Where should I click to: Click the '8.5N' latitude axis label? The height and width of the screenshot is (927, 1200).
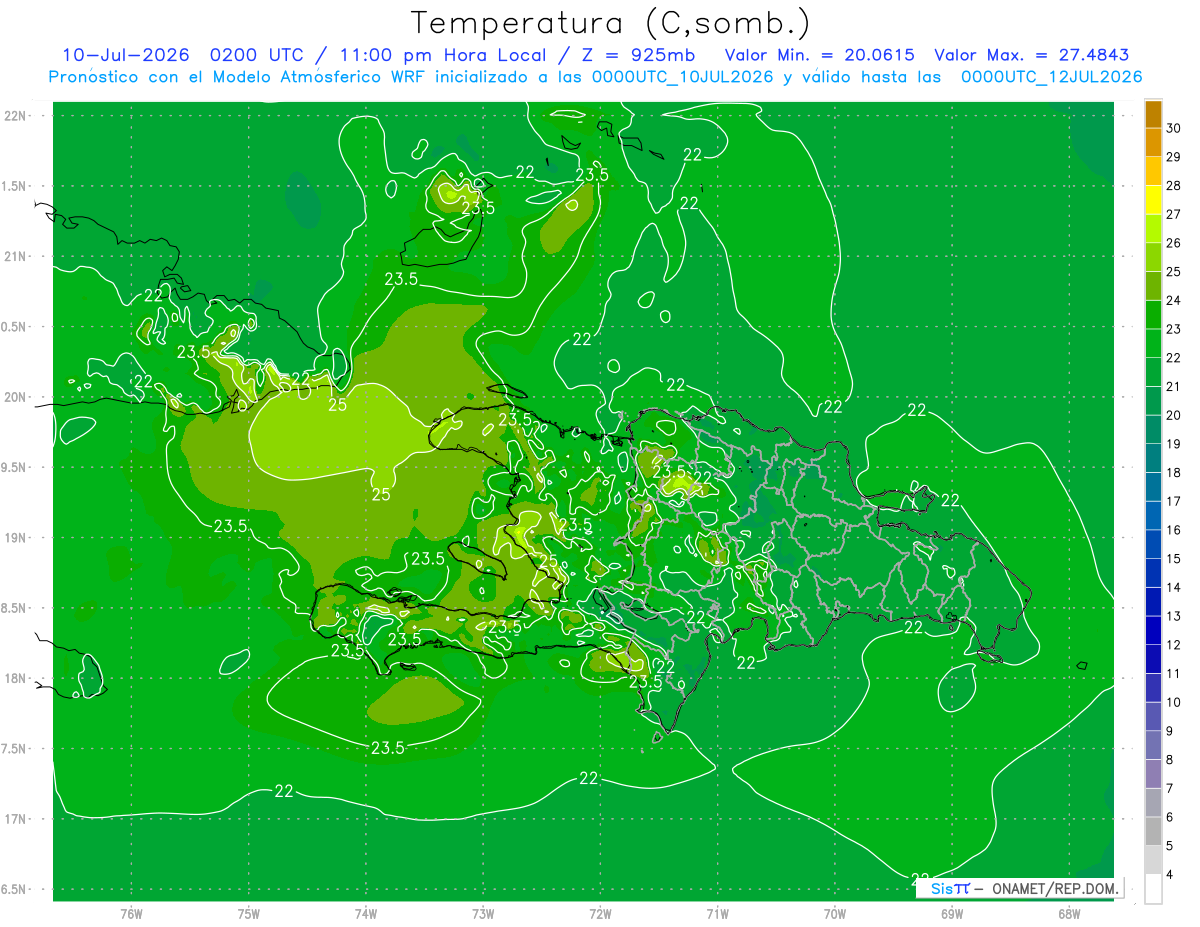[x=15, y=608]
